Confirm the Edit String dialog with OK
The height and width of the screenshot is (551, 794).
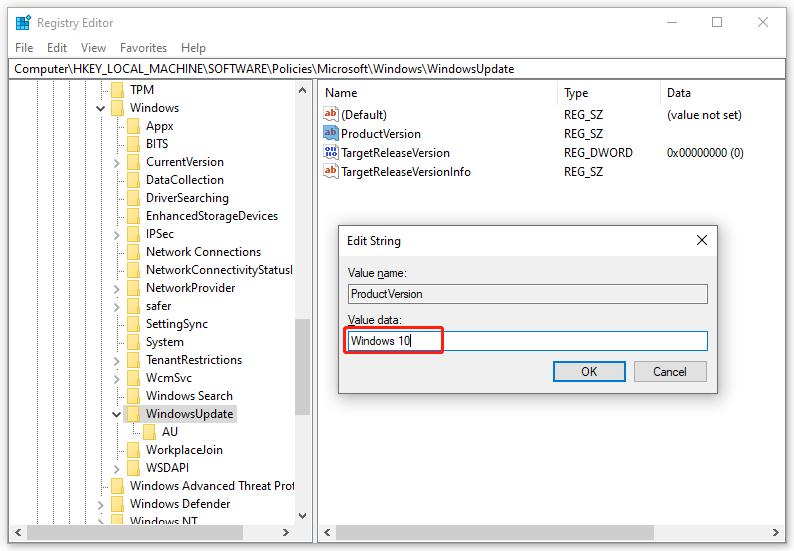click(589, 372)
